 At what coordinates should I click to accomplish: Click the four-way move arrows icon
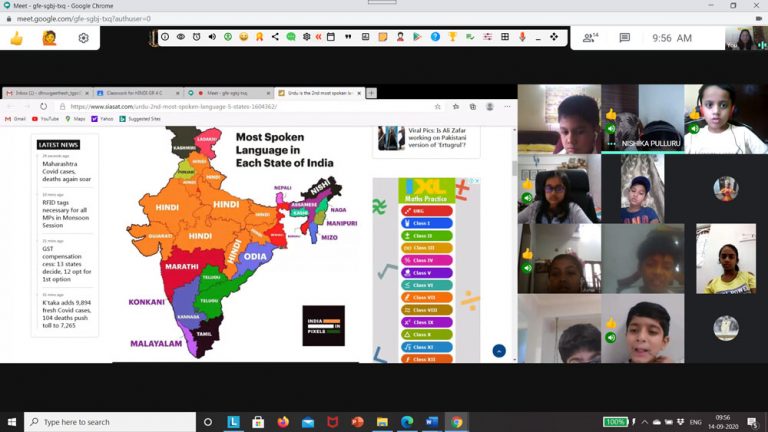pyautogui.click(x=554, y=37)
